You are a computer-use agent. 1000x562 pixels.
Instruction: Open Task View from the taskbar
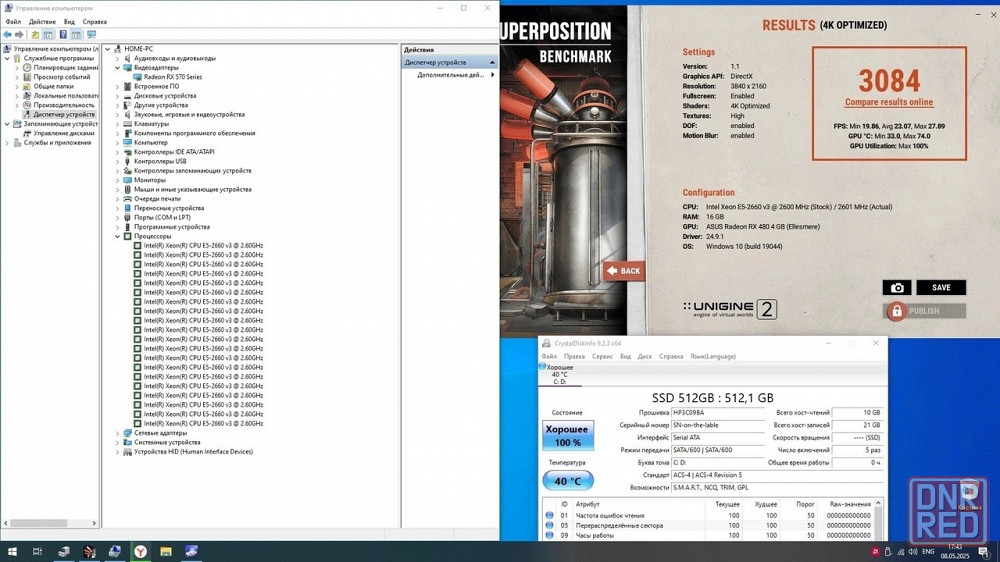37,552
